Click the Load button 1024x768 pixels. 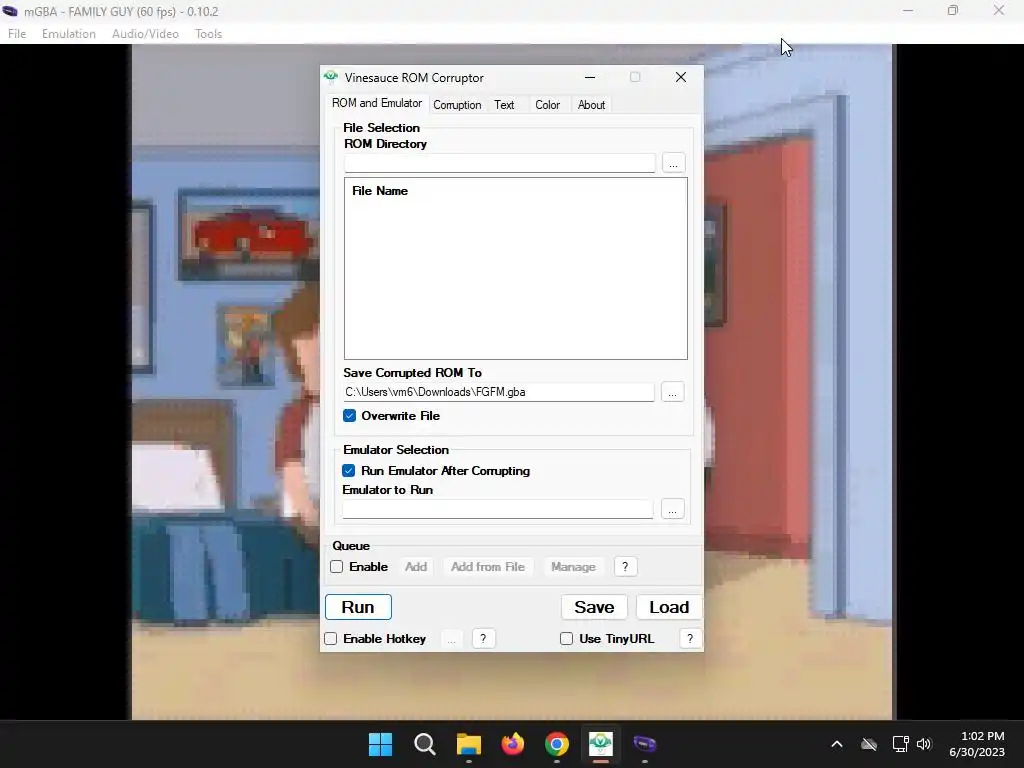point(669,607)
